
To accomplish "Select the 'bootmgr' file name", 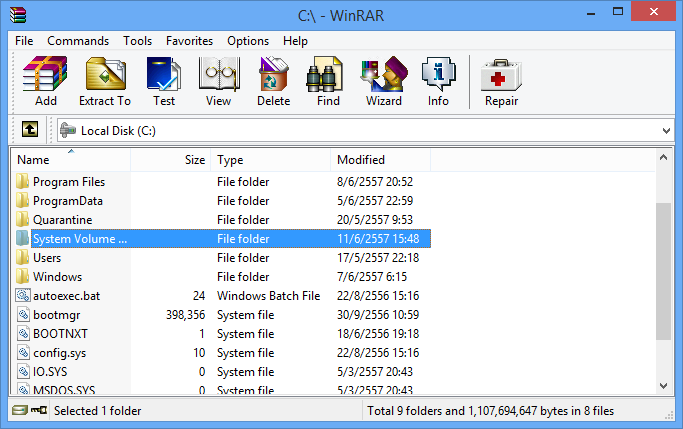I will point(57,315).
